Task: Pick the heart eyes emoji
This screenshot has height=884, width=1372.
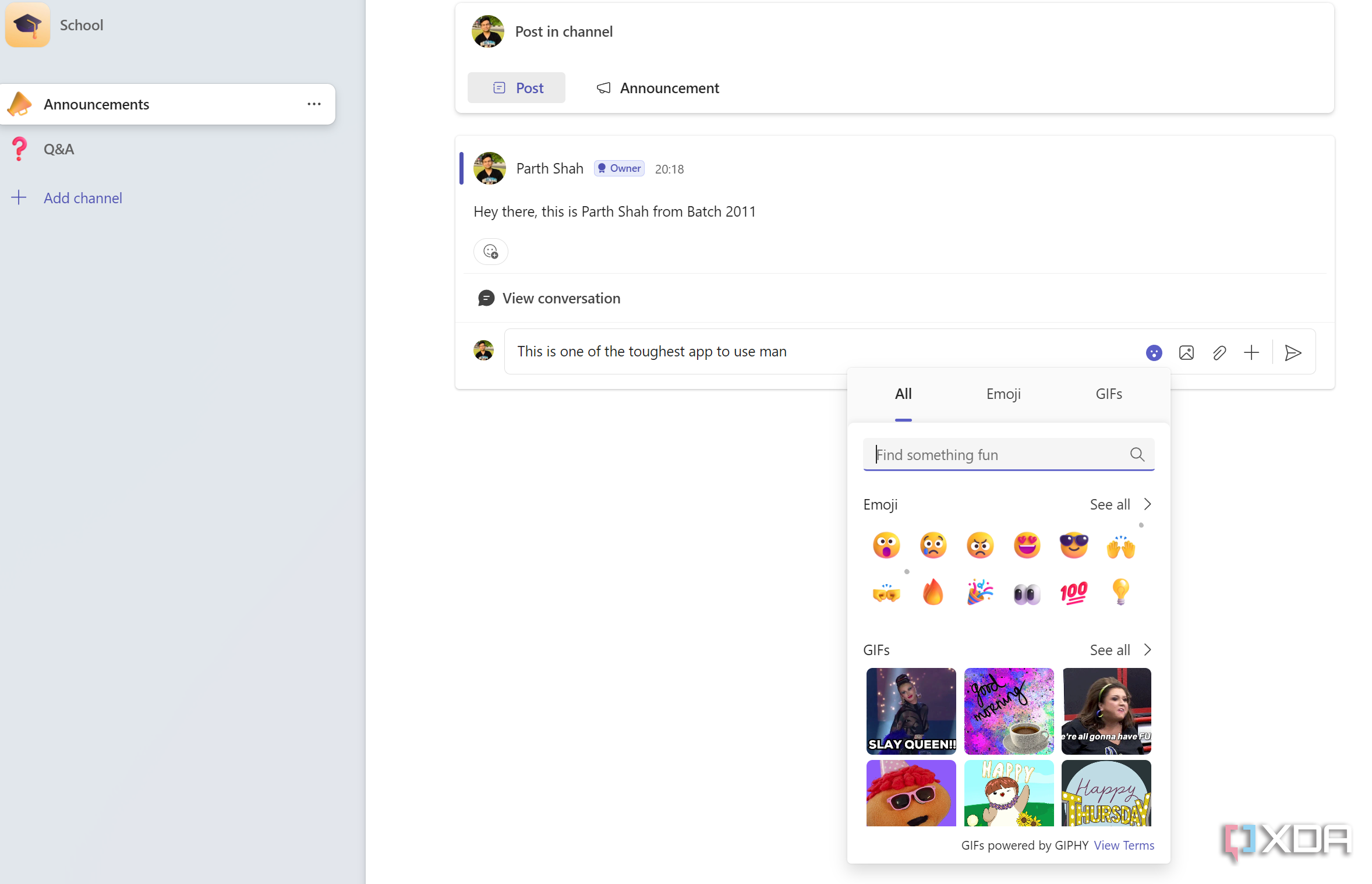Action: click(1027, 546)
